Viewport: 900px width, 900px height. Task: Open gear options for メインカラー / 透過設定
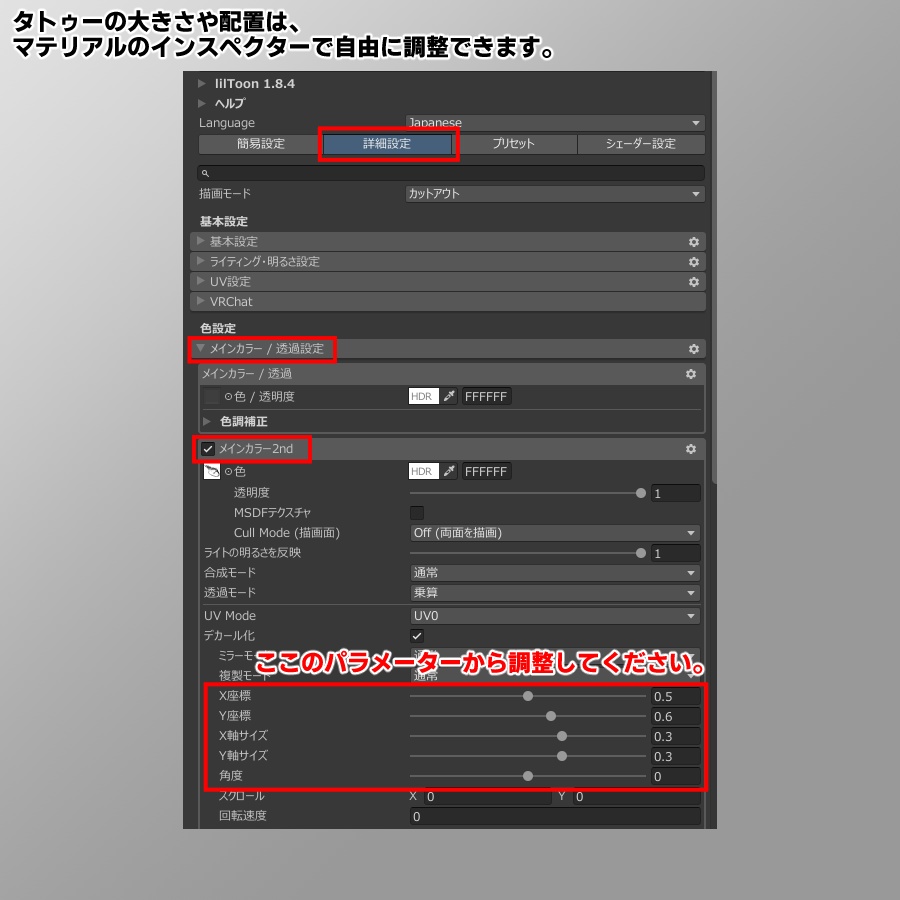(693, 349)
